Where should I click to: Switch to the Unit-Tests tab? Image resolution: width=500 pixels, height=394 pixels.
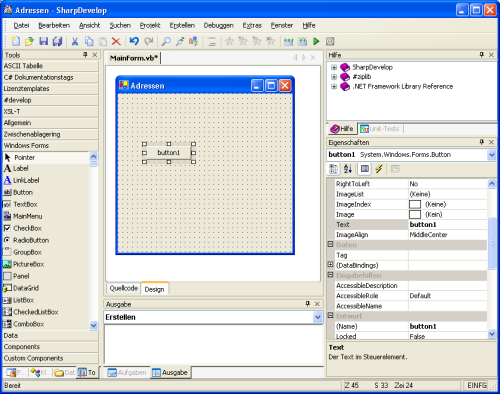(x=381, y=129)
